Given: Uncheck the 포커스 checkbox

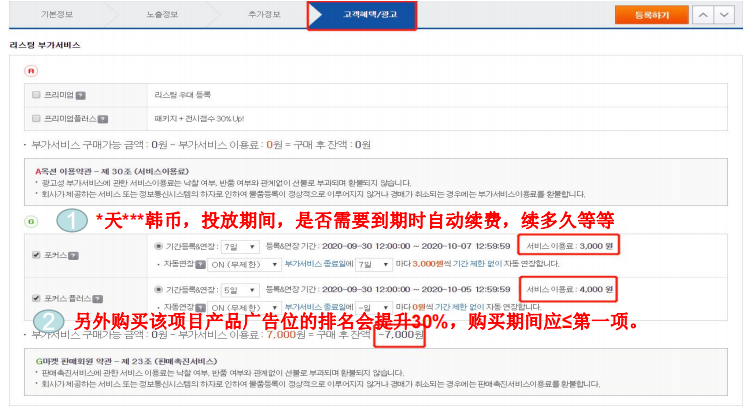Looking at the screenshot, I should [x=36, y=255].
